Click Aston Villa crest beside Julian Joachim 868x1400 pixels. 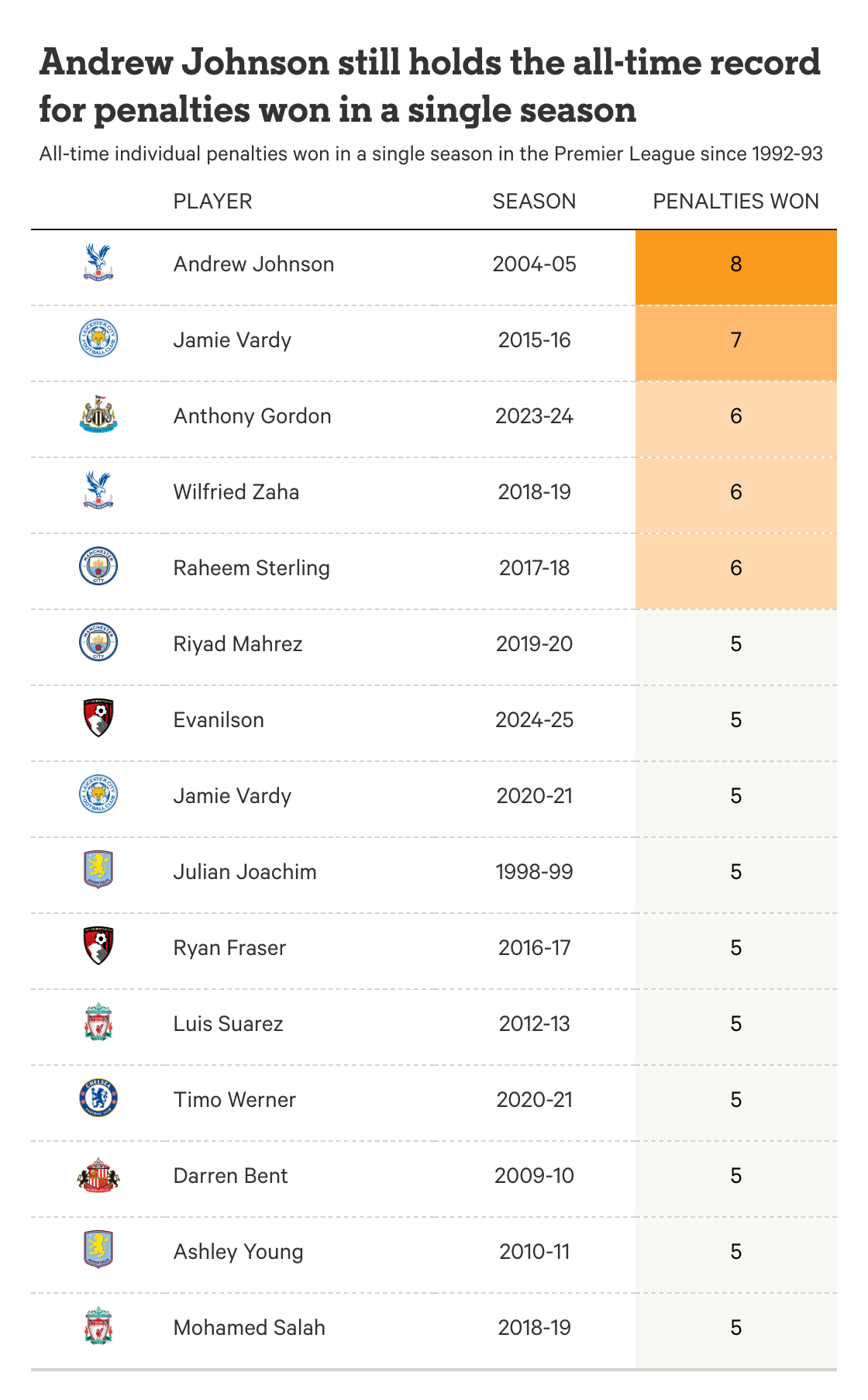[x=98, y=871]
